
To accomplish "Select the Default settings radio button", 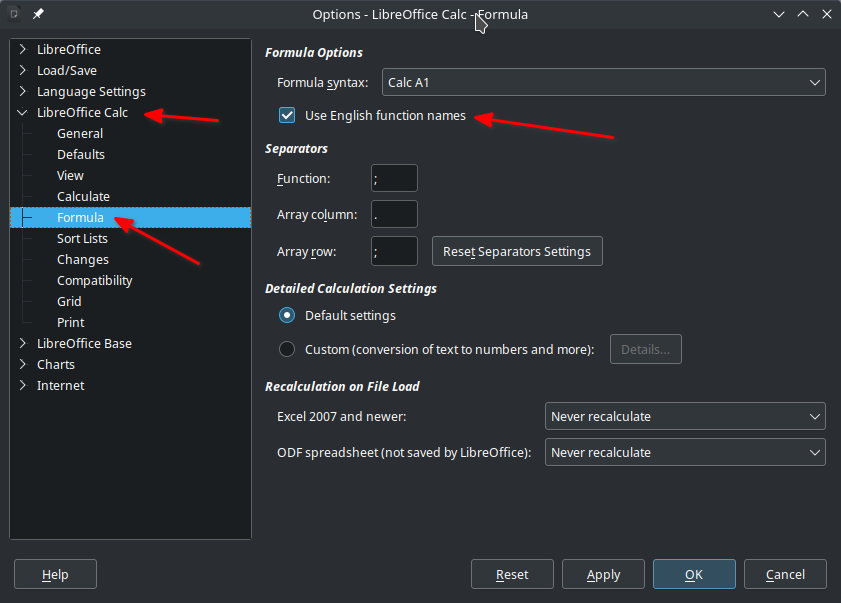I will [287, 315].
